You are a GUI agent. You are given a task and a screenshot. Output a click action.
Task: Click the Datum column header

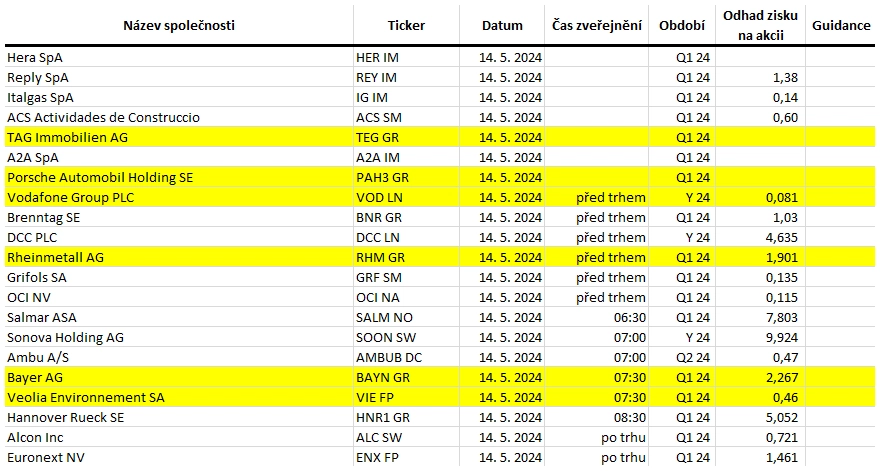[502, 25]
